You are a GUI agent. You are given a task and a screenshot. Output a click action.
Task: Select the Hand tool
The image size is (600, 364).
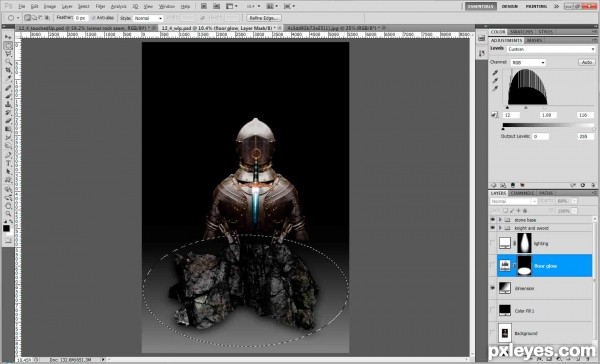click(8, 205)
